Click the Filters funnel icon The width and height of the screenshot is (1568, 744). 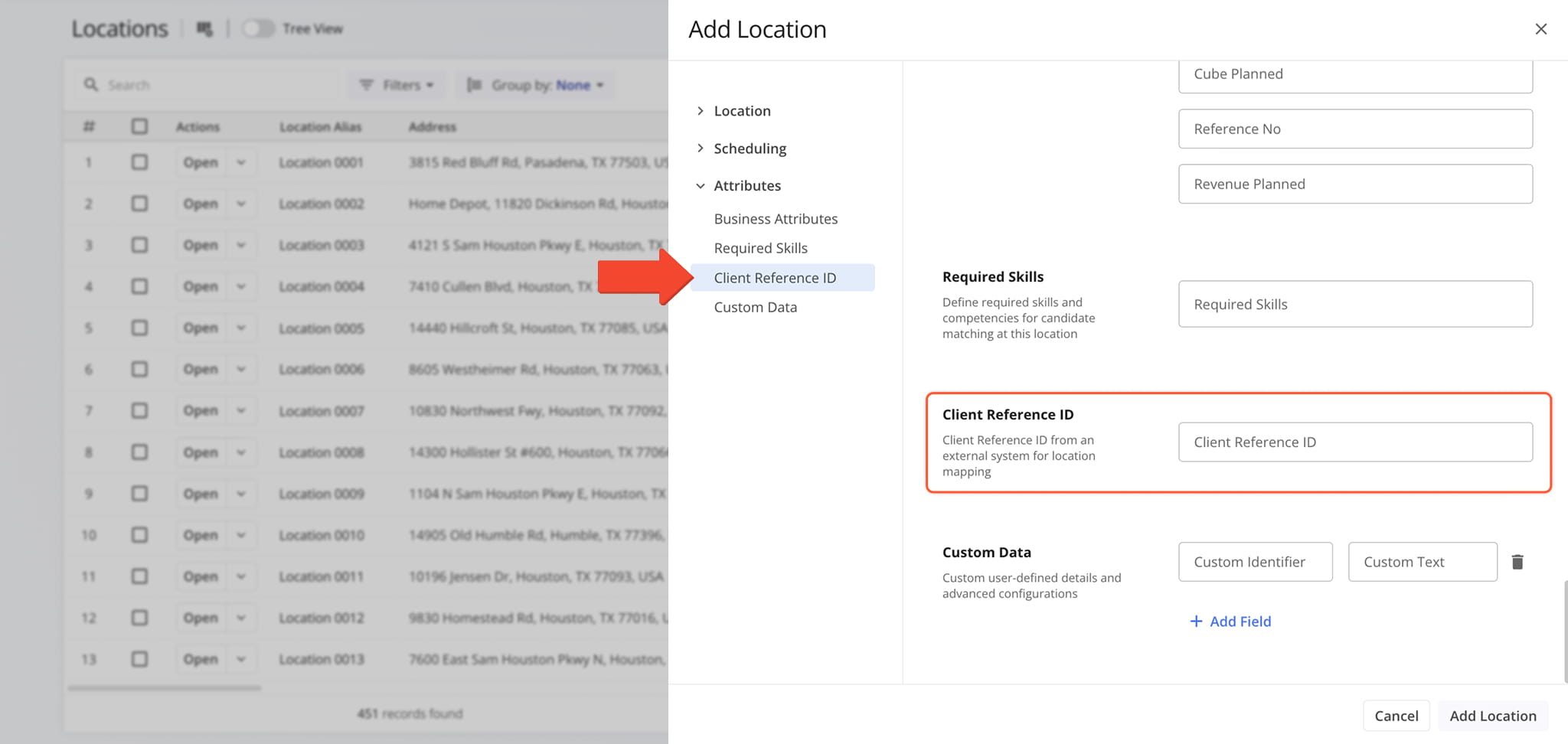point(367,85)
